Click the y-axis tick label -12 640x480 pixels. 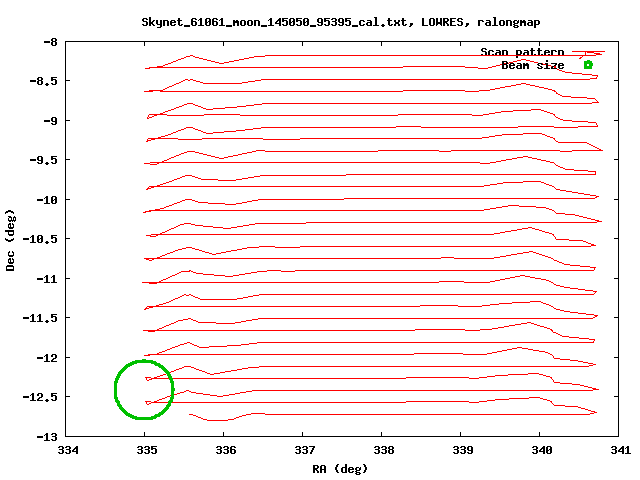point(47,358)
